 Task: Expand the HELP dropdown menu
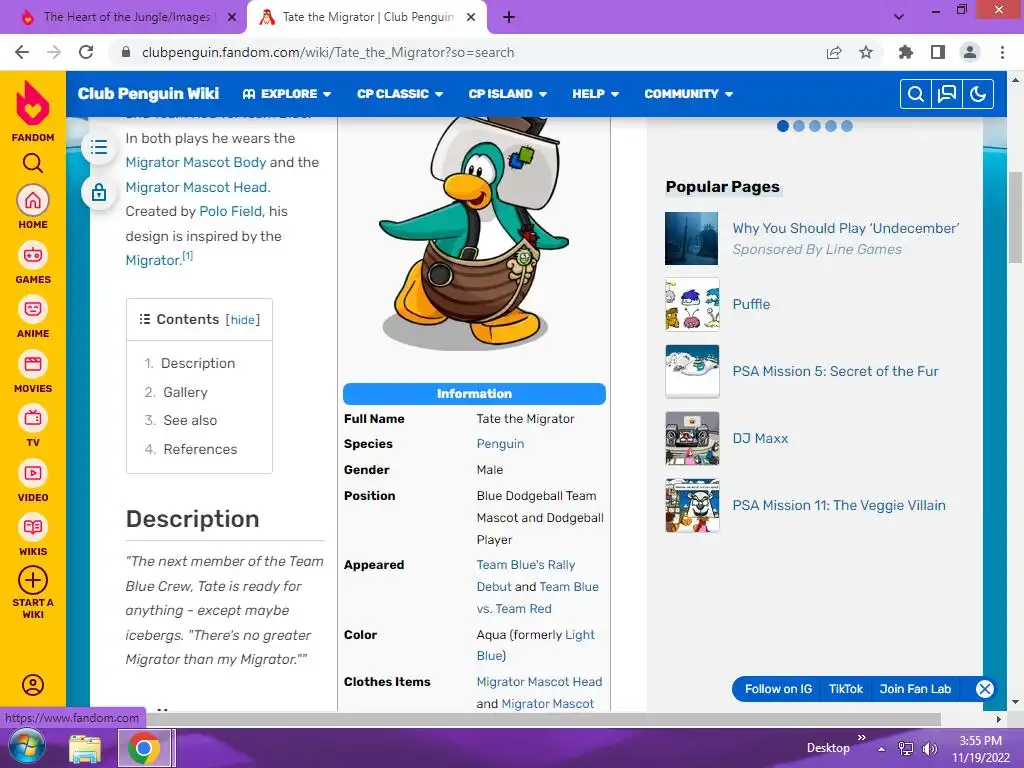[x=596, y=94]
